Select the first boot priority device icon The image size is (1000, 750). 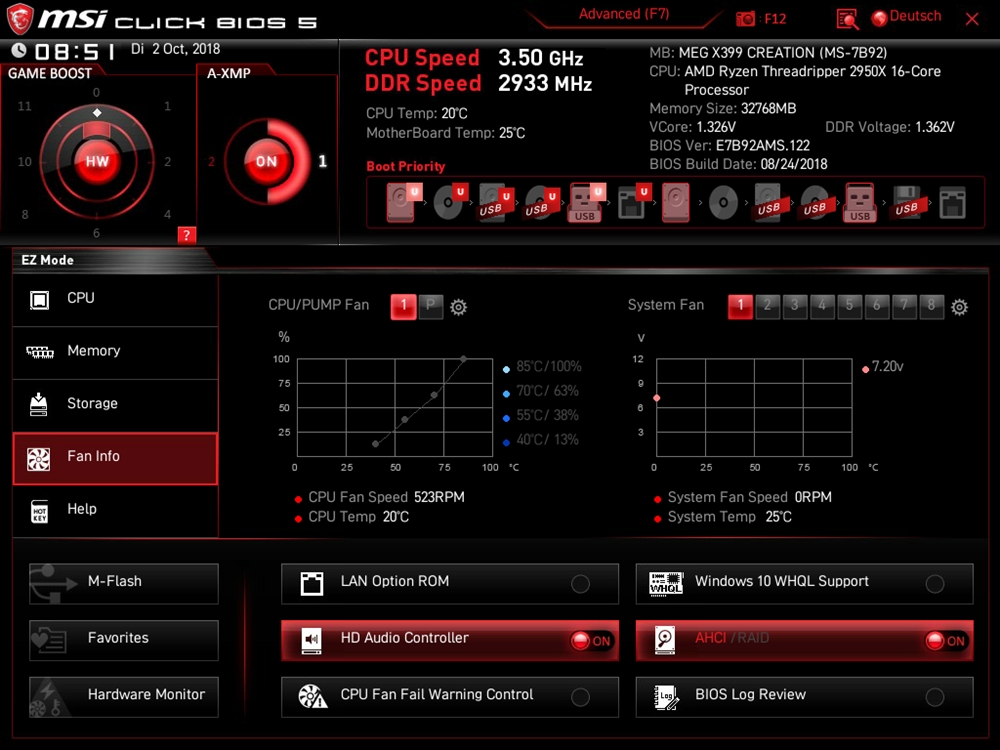[x=402, y=203]
